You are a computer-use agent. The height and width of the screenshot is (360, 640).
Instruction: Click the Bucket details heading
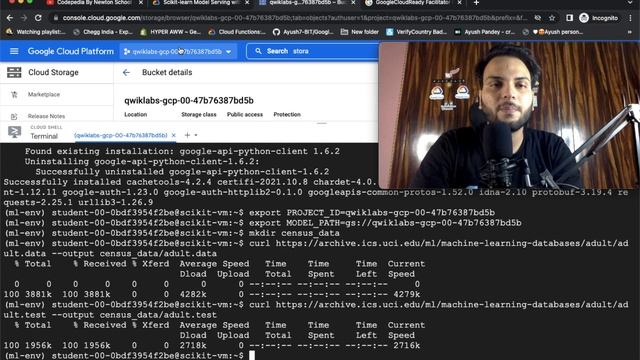click(x=167, y=72)
